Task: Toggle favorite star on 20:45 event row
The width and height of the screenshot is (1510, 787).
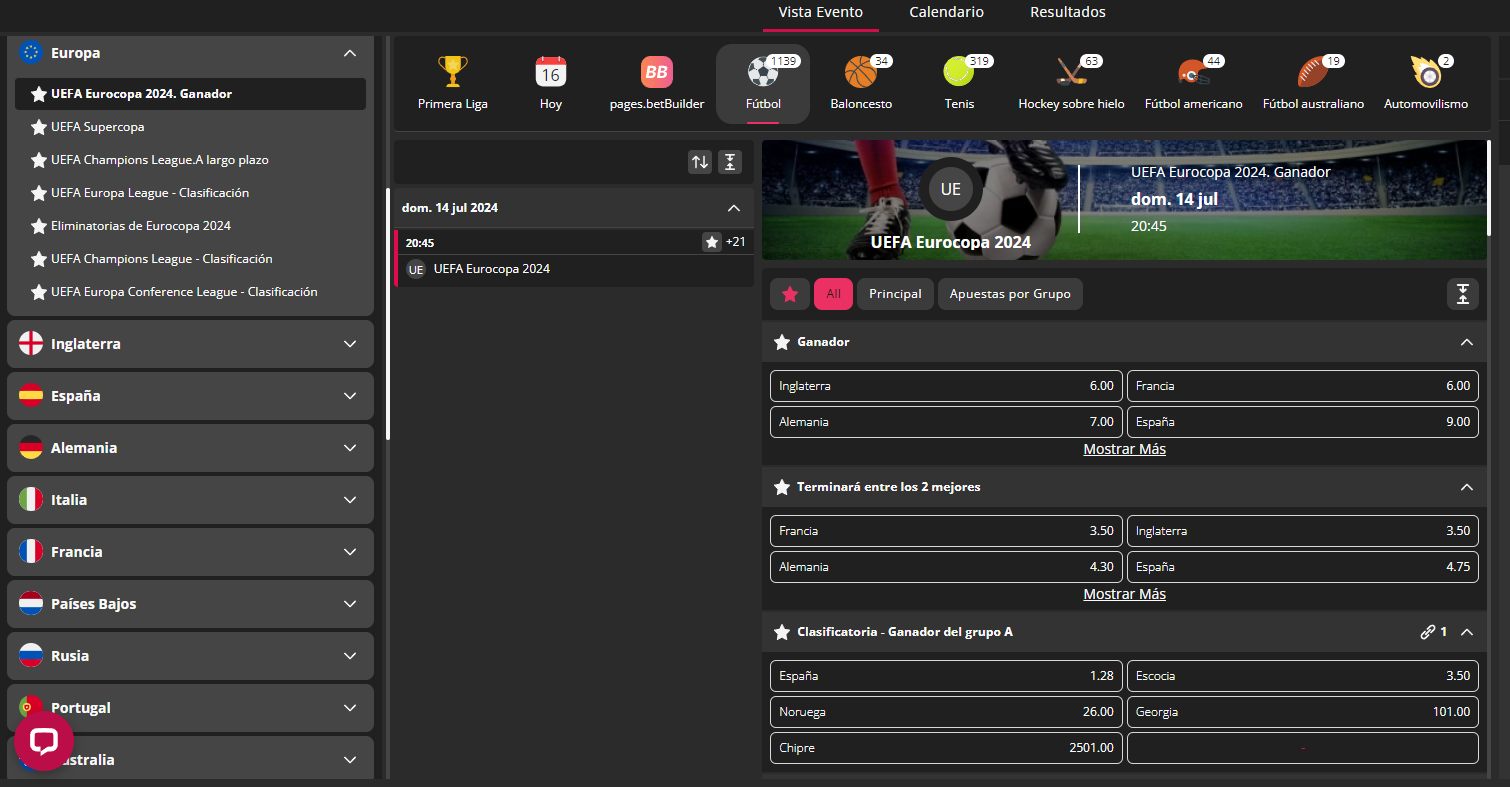Action: (x=711, y=242)
